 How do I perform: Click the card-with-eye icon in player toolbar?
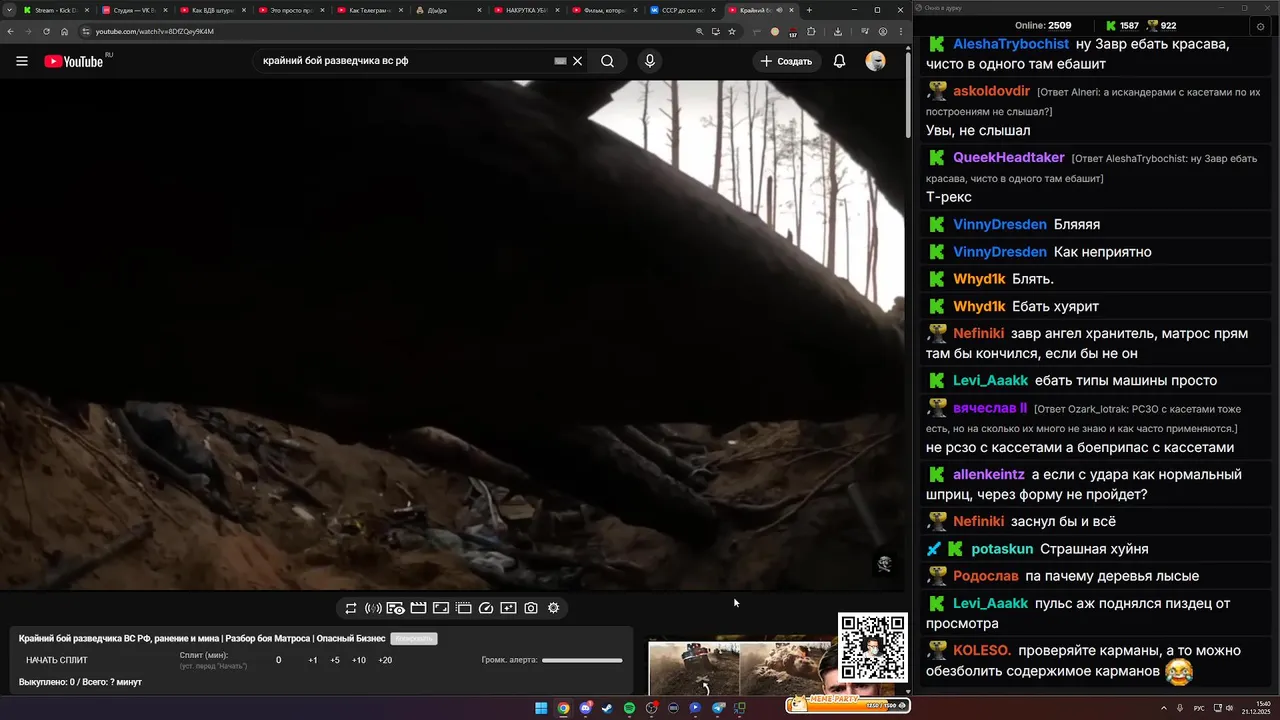pyautogui.click(x=396, y=608)
